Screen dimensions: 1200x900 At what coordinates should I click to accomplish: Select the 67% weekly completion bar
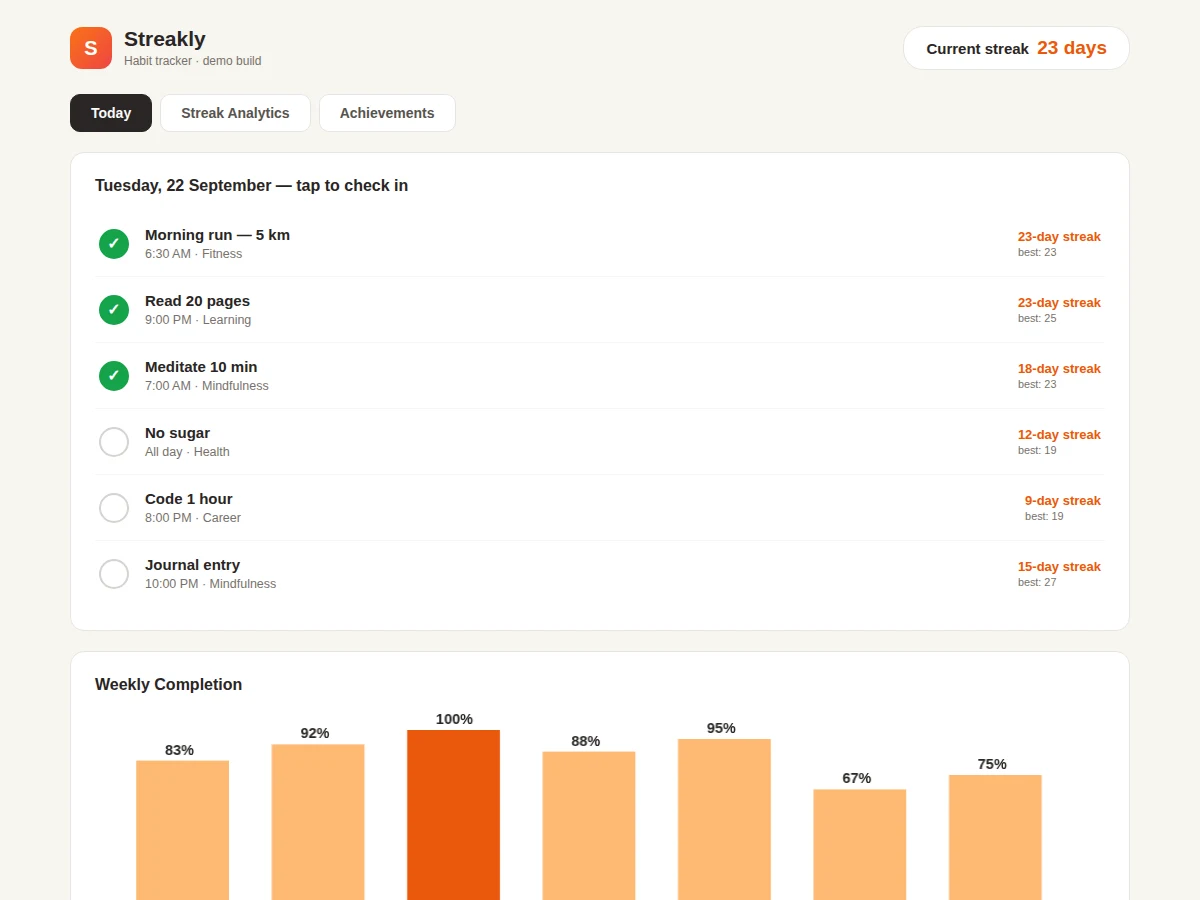click(x=860, y=845)
